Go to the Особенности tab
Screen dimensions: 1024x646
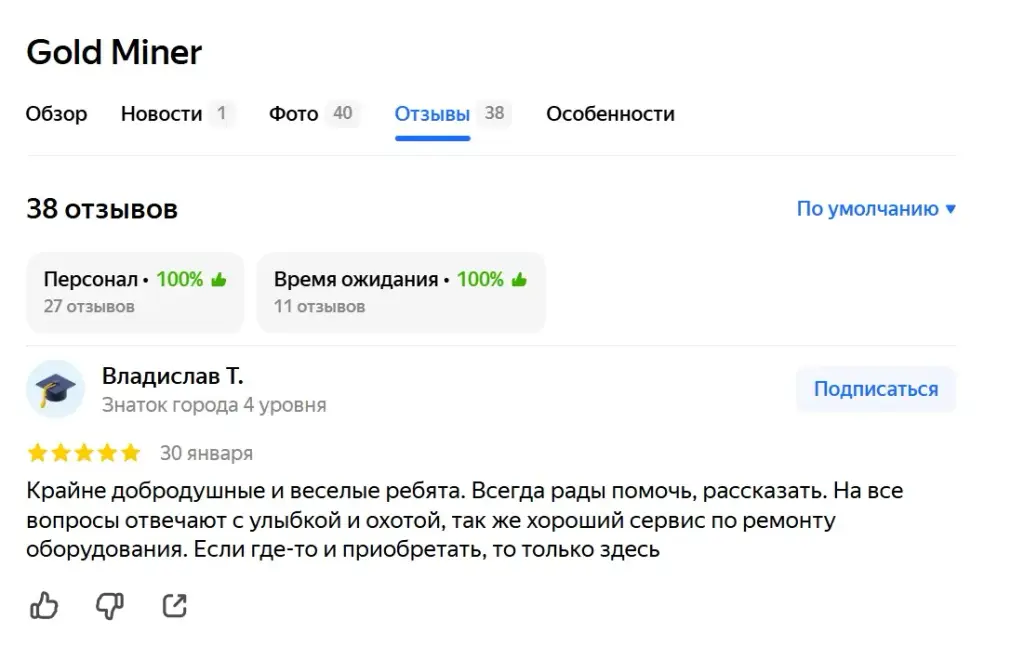[x=610, y=114]
